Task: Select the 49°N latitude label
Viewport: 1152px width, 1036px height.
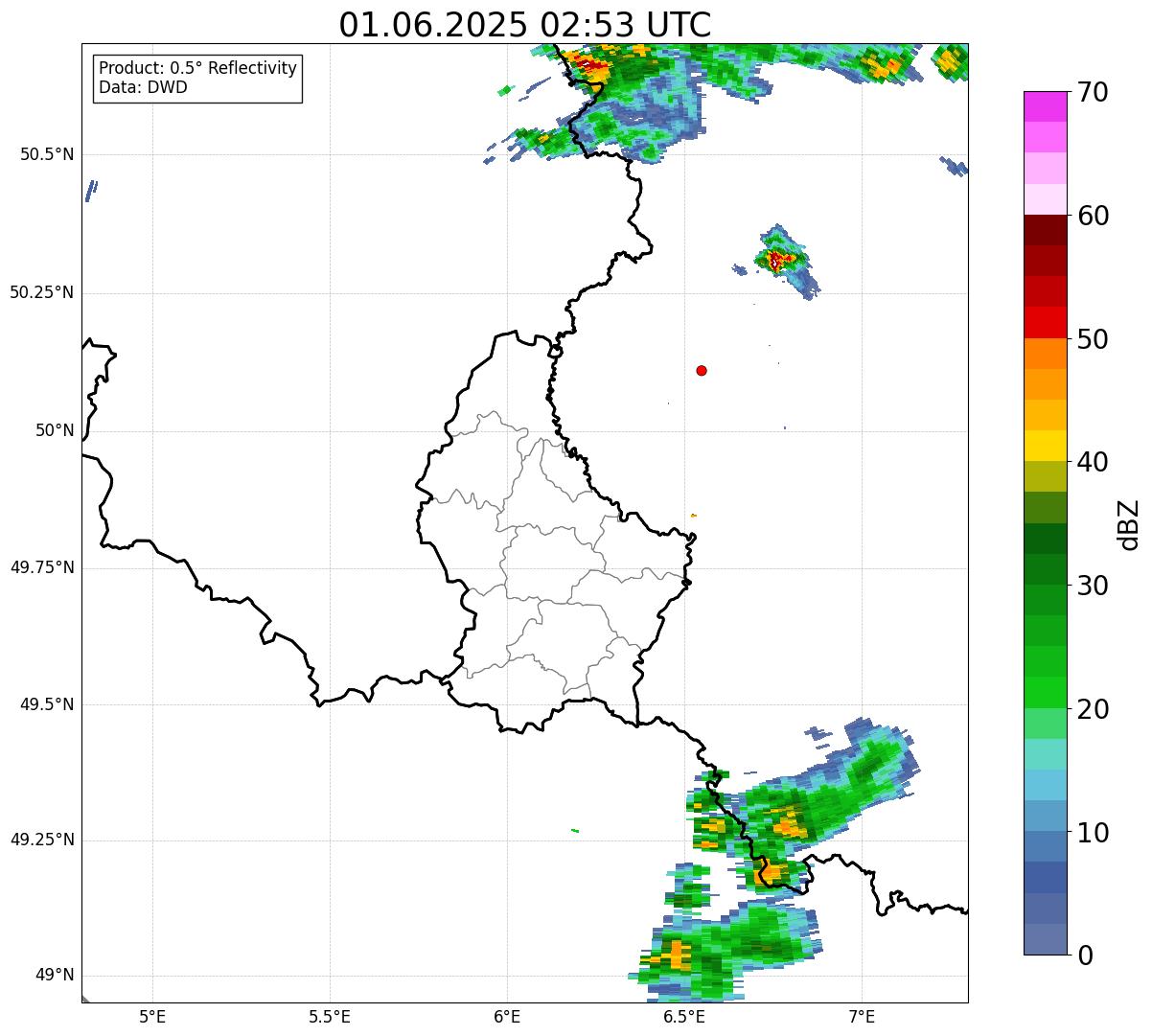Action: coord(55,975)
